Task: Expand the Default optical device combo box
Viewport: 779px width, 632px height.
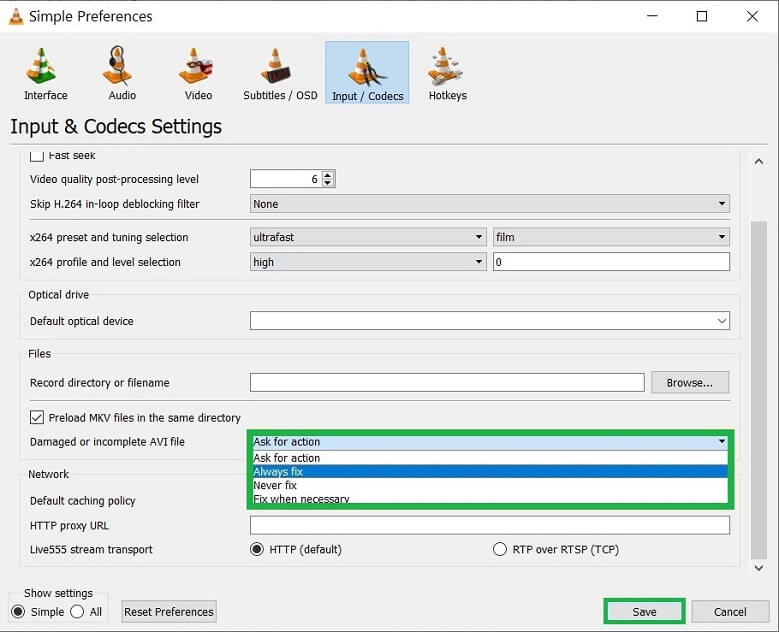Action: click(490, 321)
